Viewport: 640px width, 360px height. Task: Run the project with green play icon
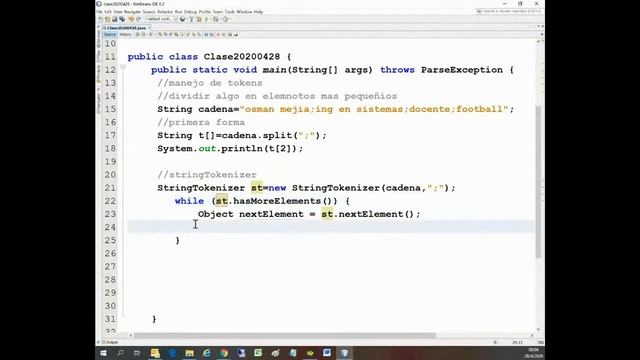coord(207,19)
